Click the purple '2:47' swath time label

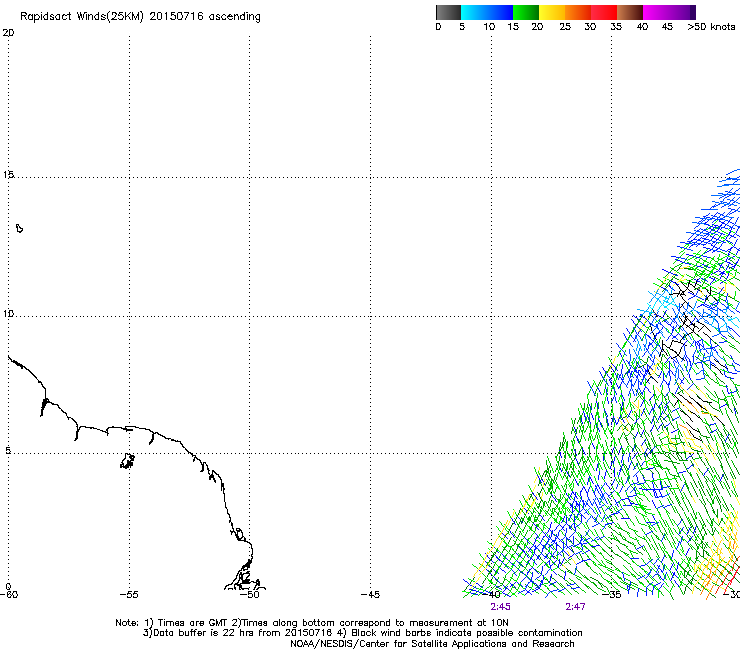pyautogui.click(x=575, y=607)
